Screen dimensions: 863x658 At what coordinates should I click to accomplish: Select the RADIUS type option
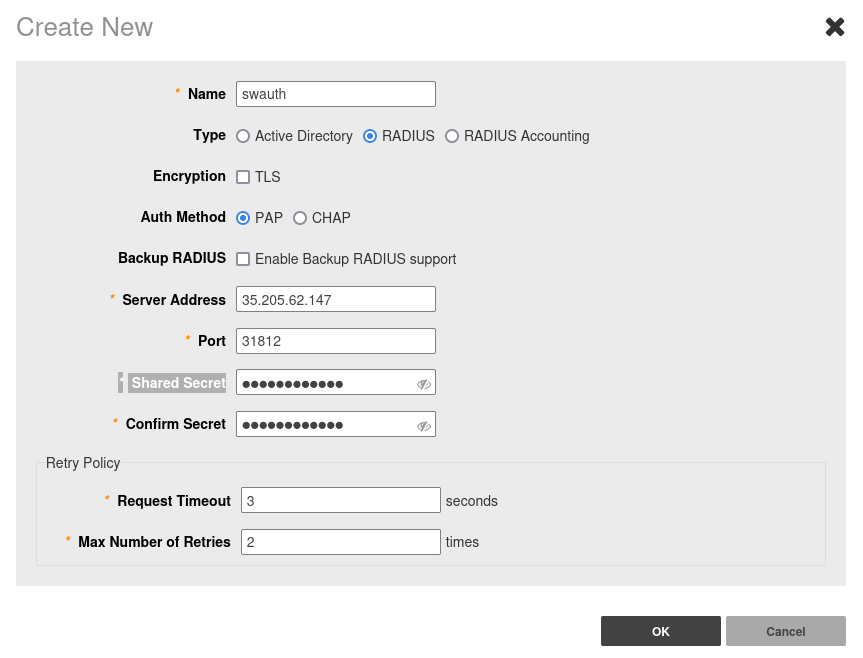pyautogui.click(x=370, y=136)
